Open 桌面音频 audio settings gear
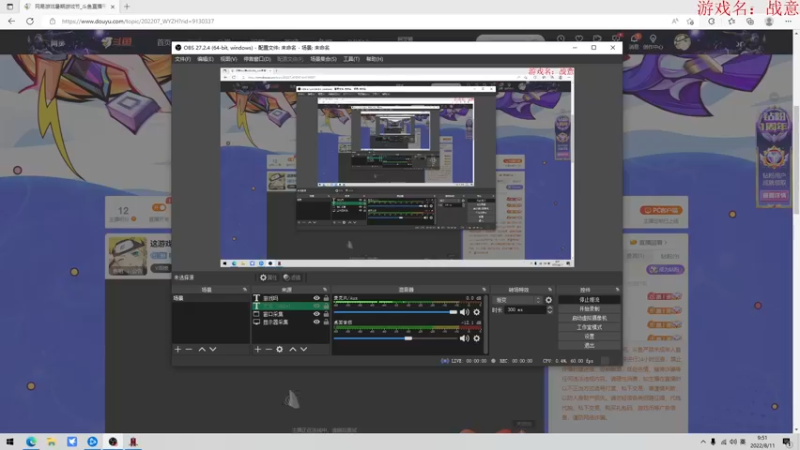The image size is (800, 450). 477,338
